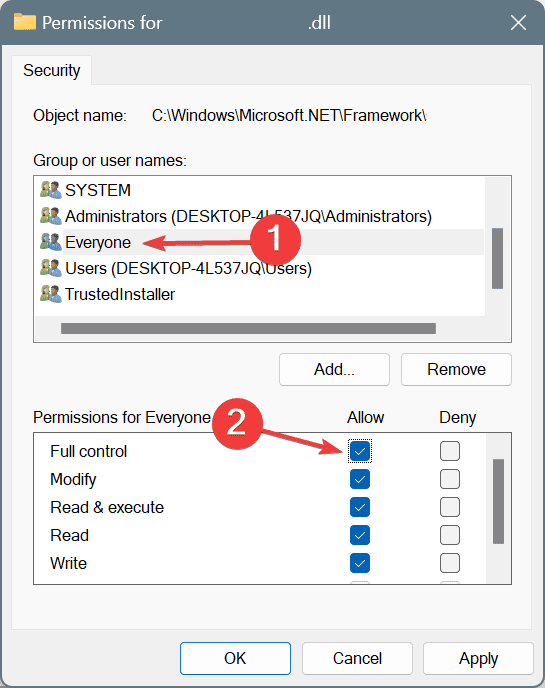Toggle Allow for Read
This screenshot has height=688, width=545.
[x=360, y=535]
